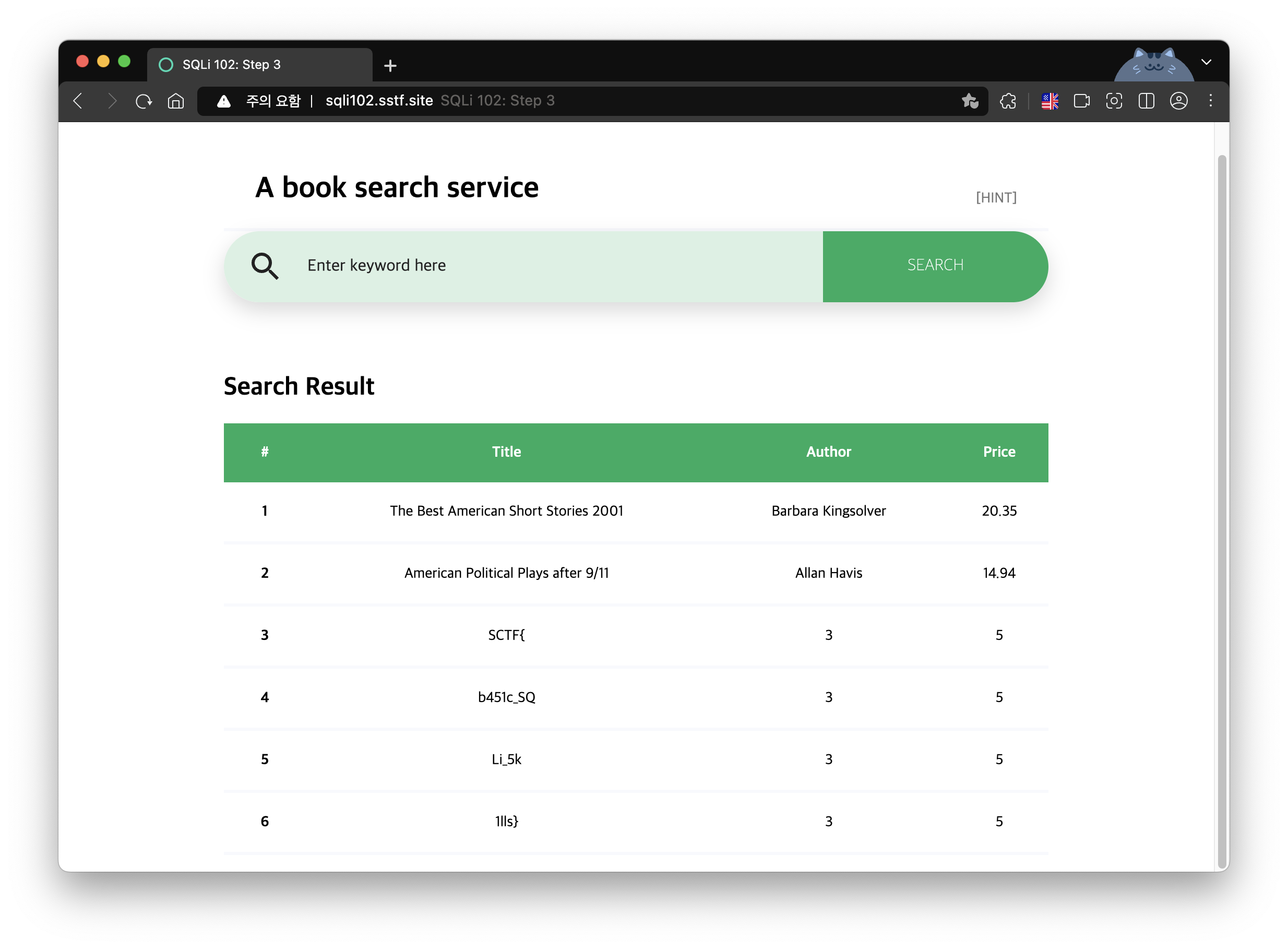Click the flag translation extension icon
The image size is (1288, 949).
coord(1050,101)
